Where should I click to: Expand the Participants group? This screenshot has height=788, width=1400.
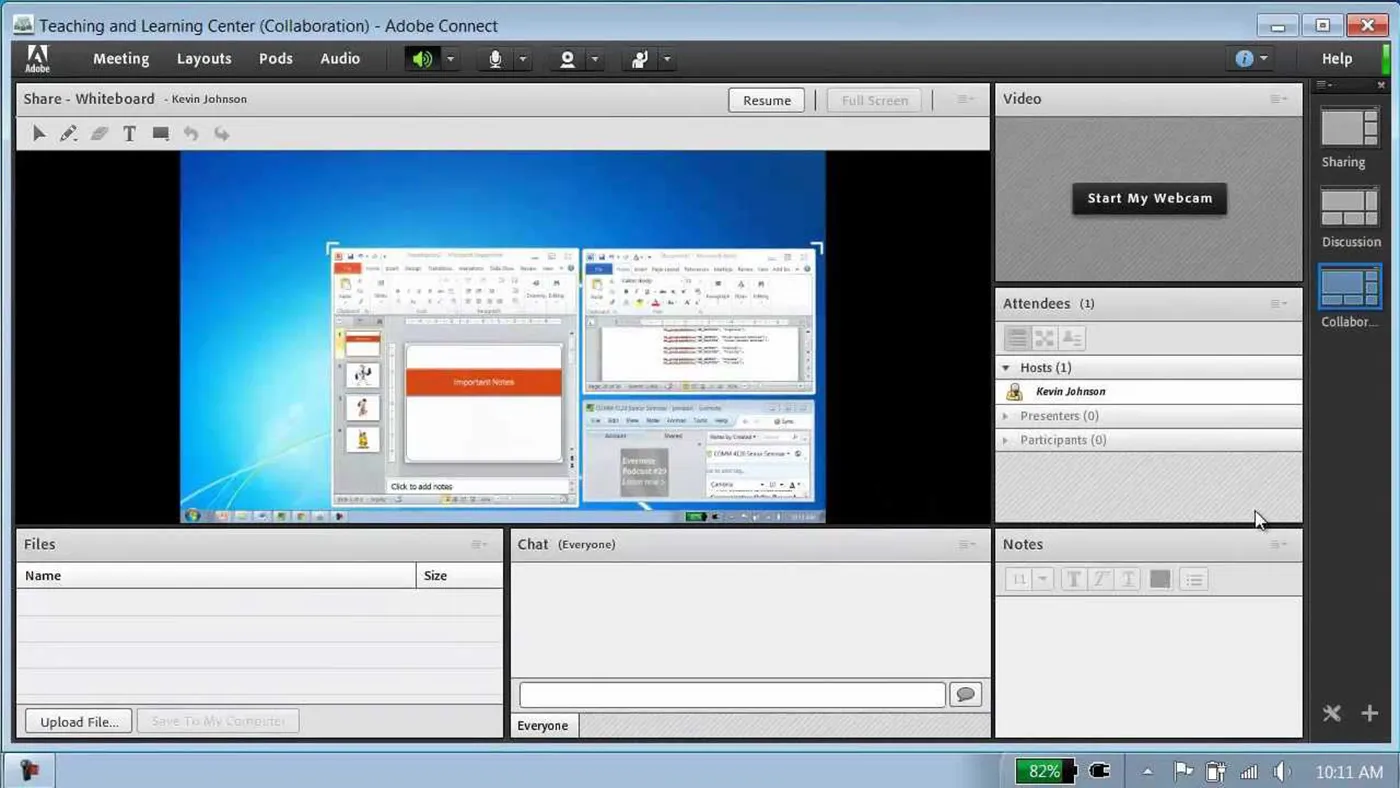pos(1006,440)
